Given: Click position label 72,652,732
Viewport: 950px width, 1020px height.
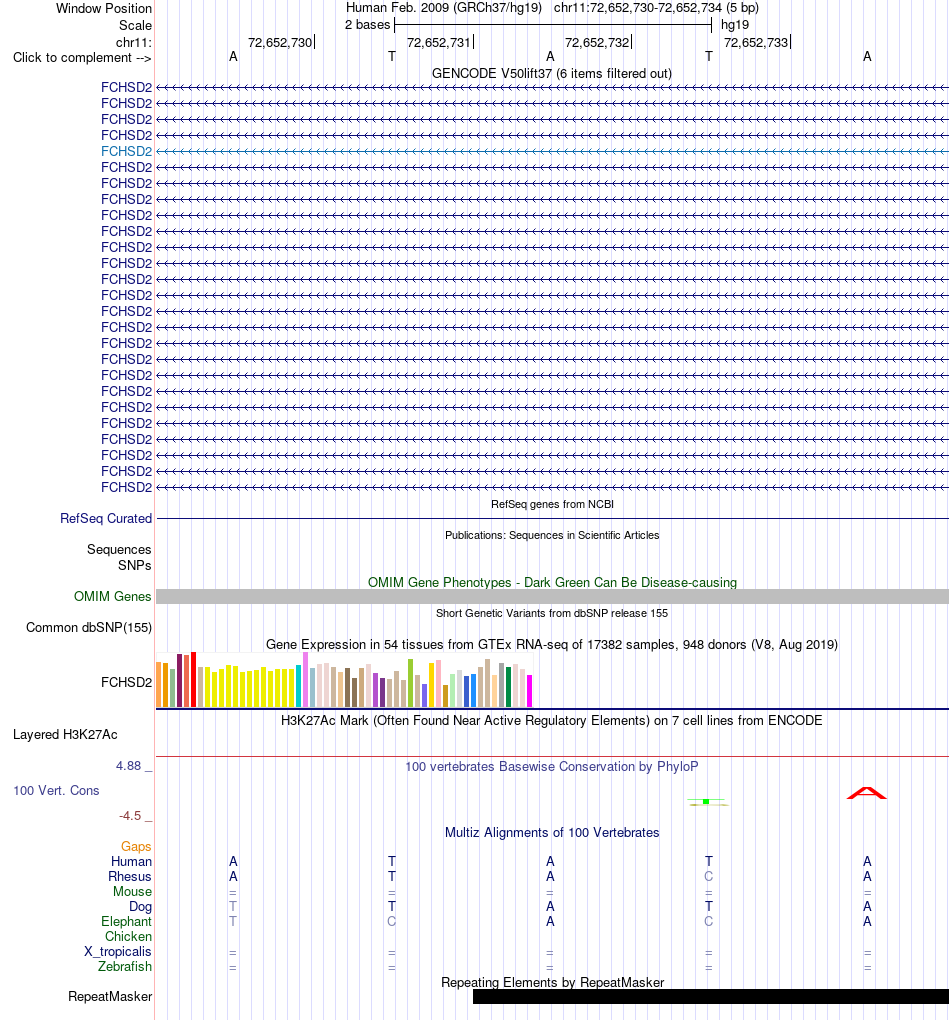Looking at the screenshot, I should click(597, 42).
